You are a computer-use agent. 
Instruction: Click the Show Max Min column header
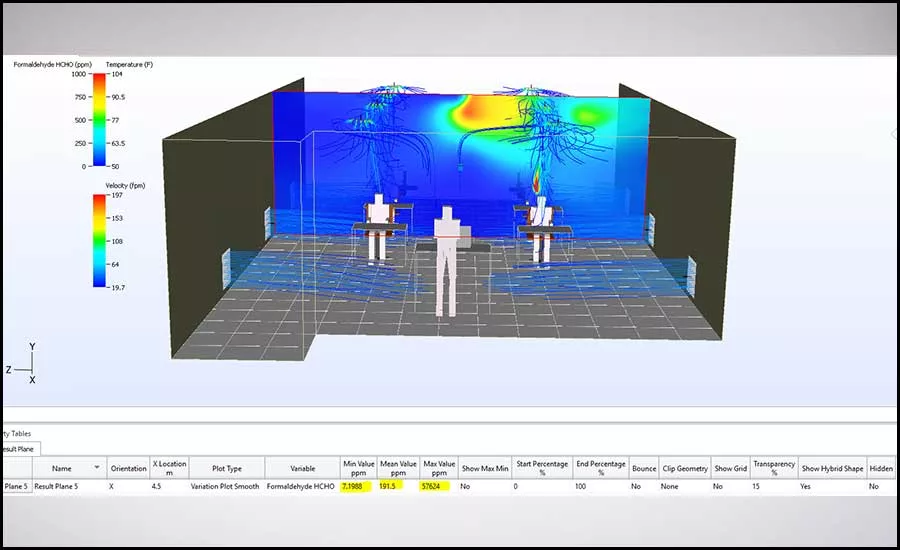(485, 468)
